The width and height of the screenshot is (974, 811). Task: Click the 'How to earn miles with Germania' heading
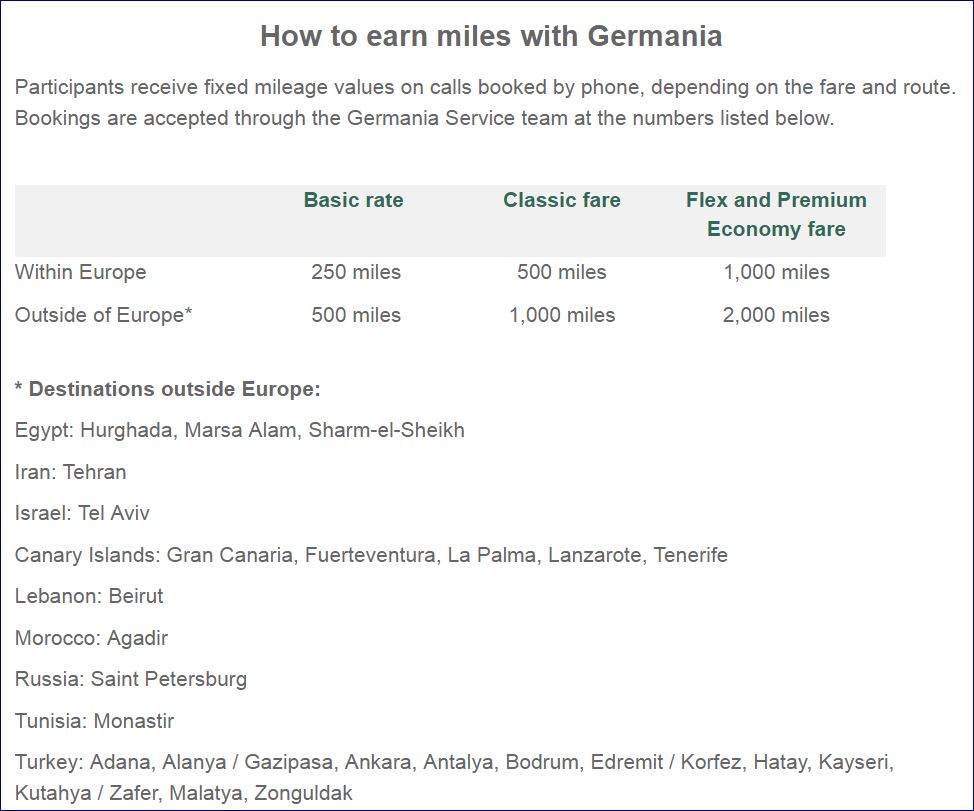click(491, 36)
